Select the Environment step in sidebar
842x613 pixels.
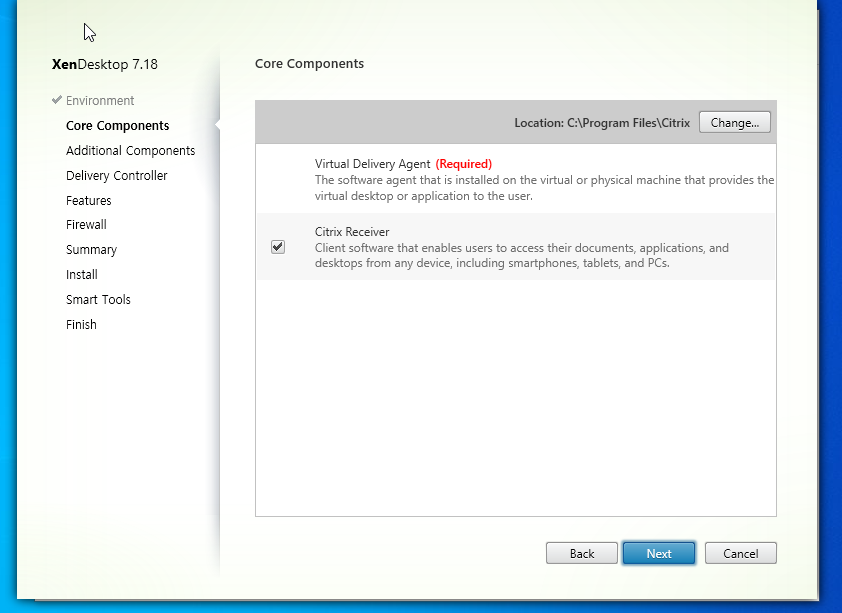point(100,100)
